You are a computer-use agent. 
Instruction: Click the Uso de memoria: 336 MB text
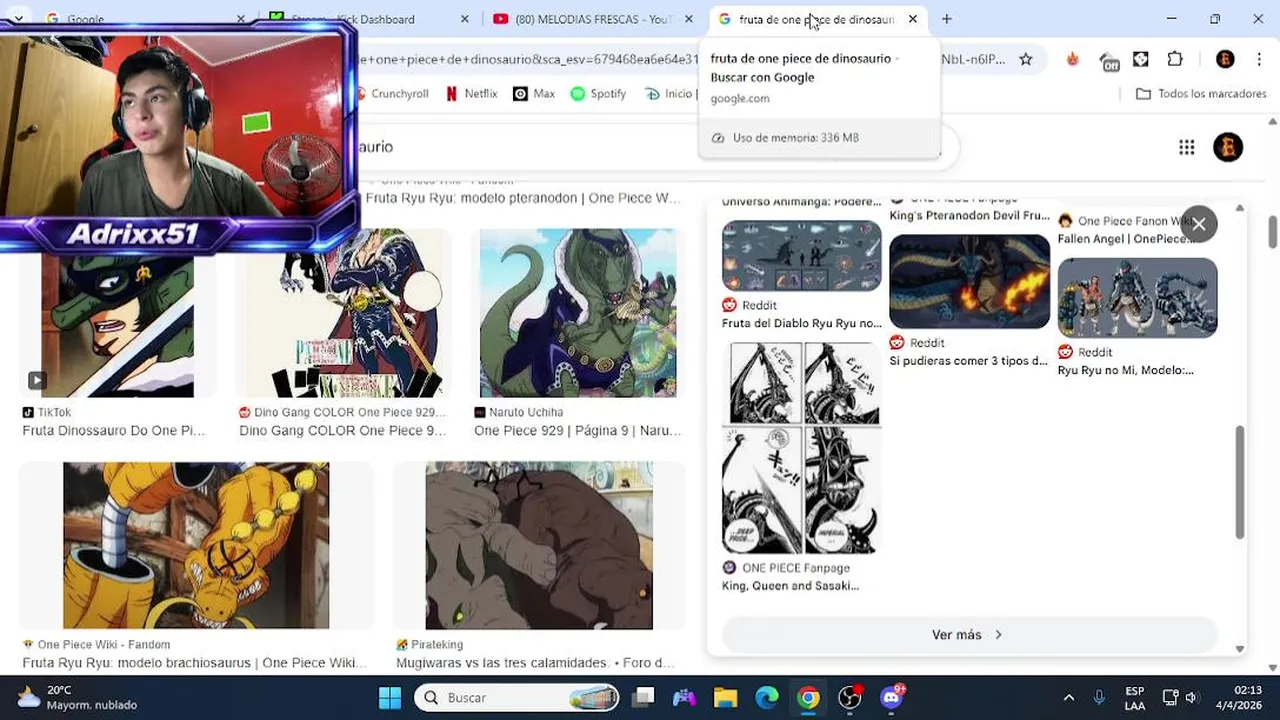[795, 138]
